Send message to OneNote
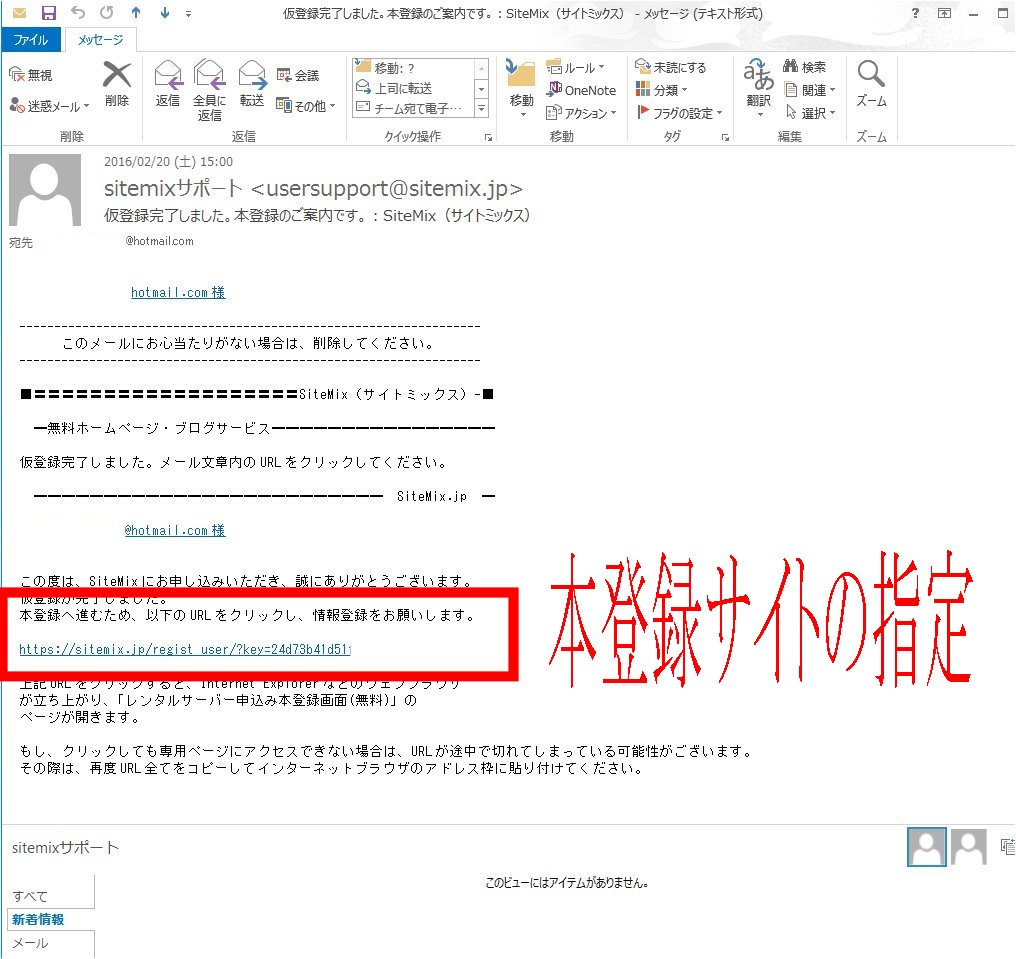 point(581,90)
